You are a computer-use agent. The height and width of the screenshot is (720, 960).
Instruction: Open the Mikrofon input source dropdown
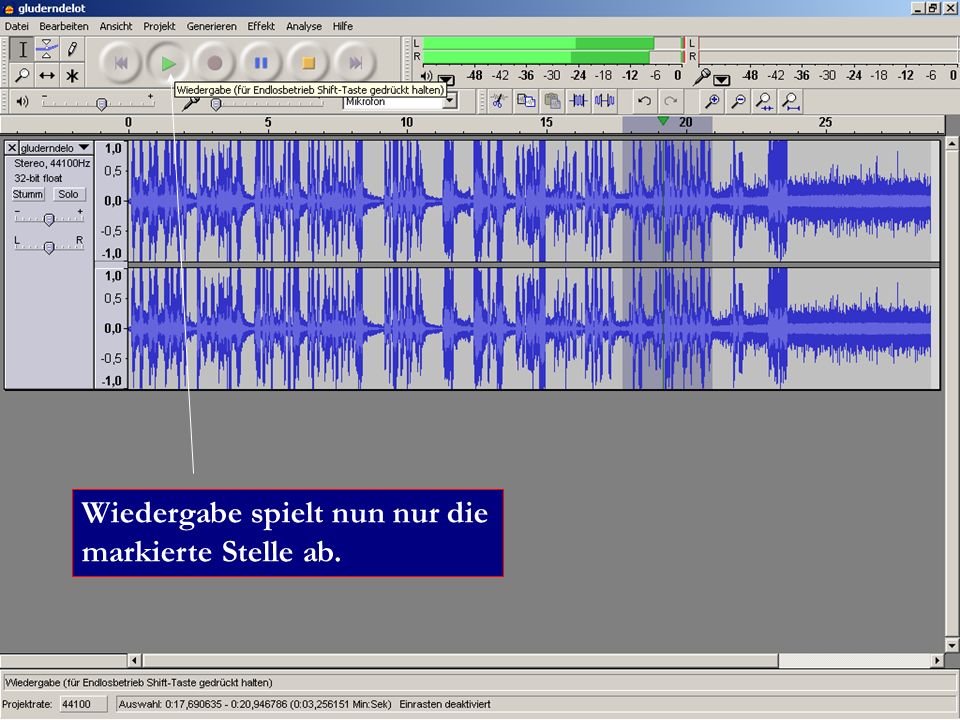point(450,102)
